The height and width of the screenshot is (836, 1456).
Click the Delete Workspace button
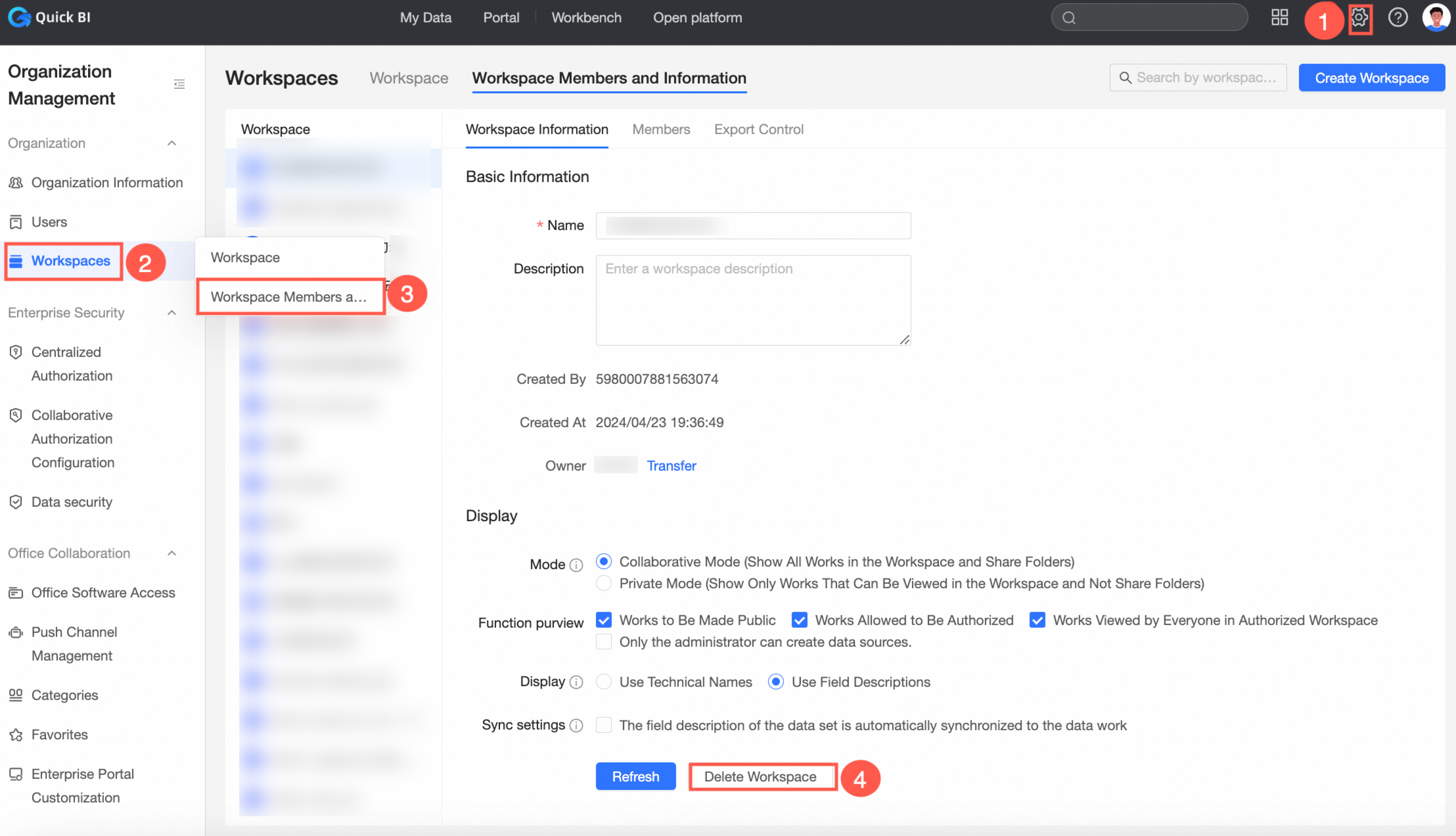[x=760, y=777]
